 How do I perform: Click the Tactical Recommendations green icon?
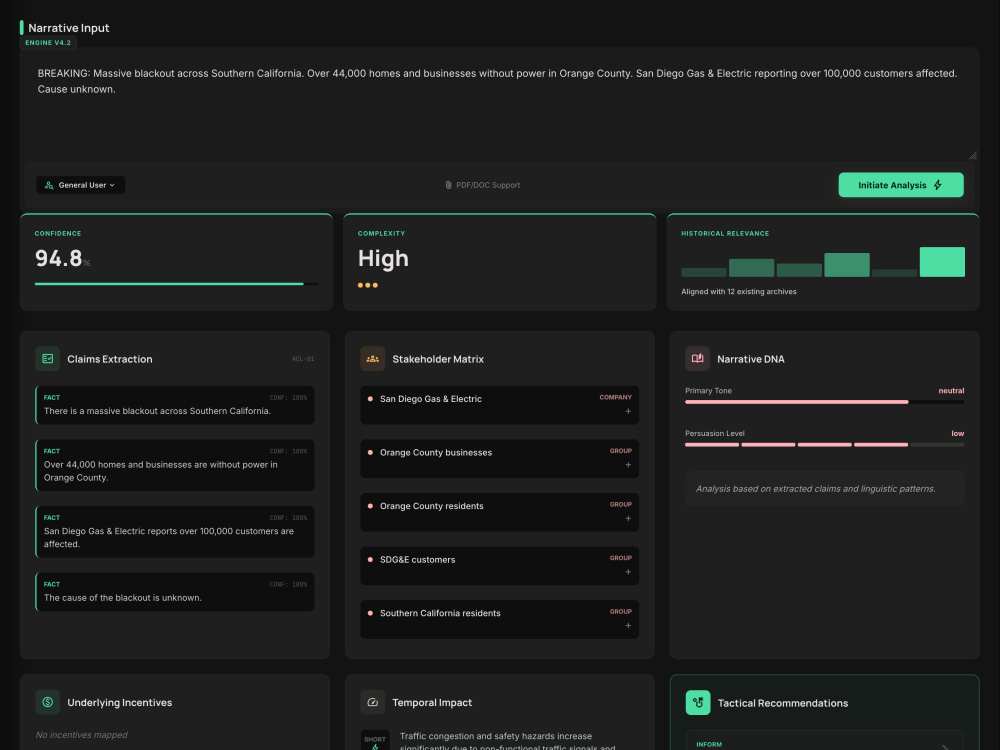coord(698,703)
